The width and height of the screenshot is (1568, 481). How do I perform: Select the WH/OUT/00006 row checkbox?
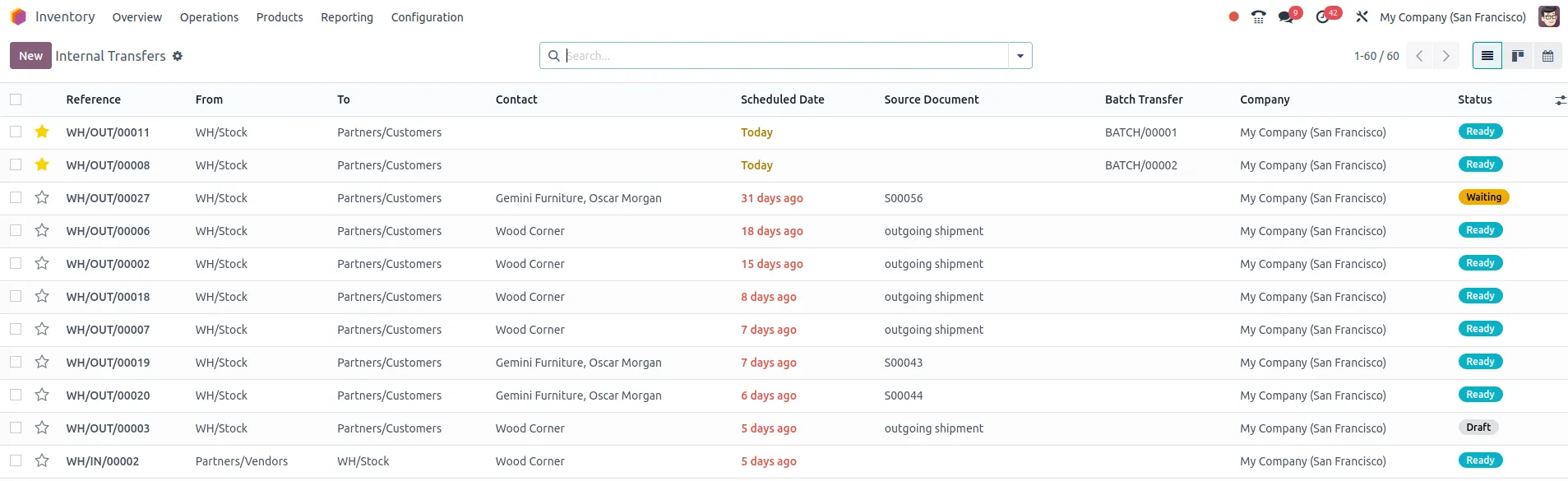pyautogui.click(x=16, y=230)
